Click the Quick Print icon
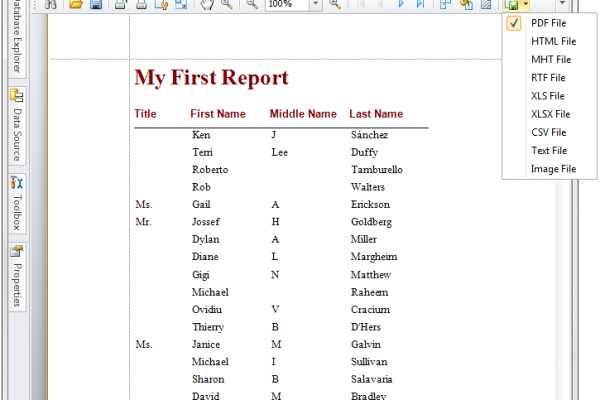The image size is (600, 400). click(141, 4)
